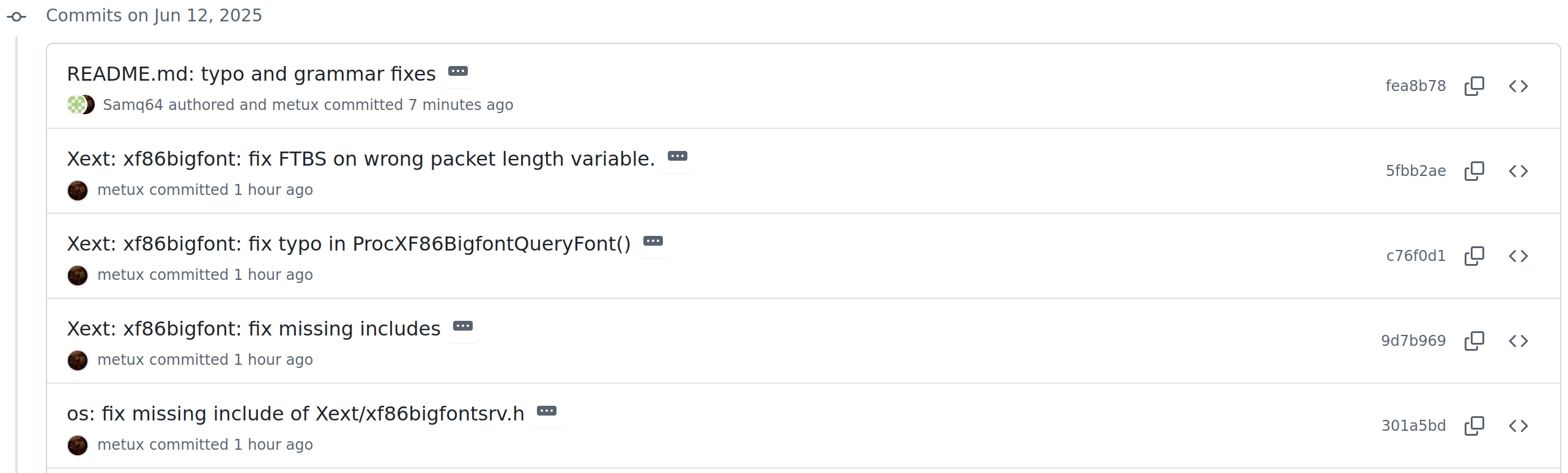The image size is (1568, 473).
Task: Open commit README.md: typo and grammar fixes
Action: click(x=251, y=74)
